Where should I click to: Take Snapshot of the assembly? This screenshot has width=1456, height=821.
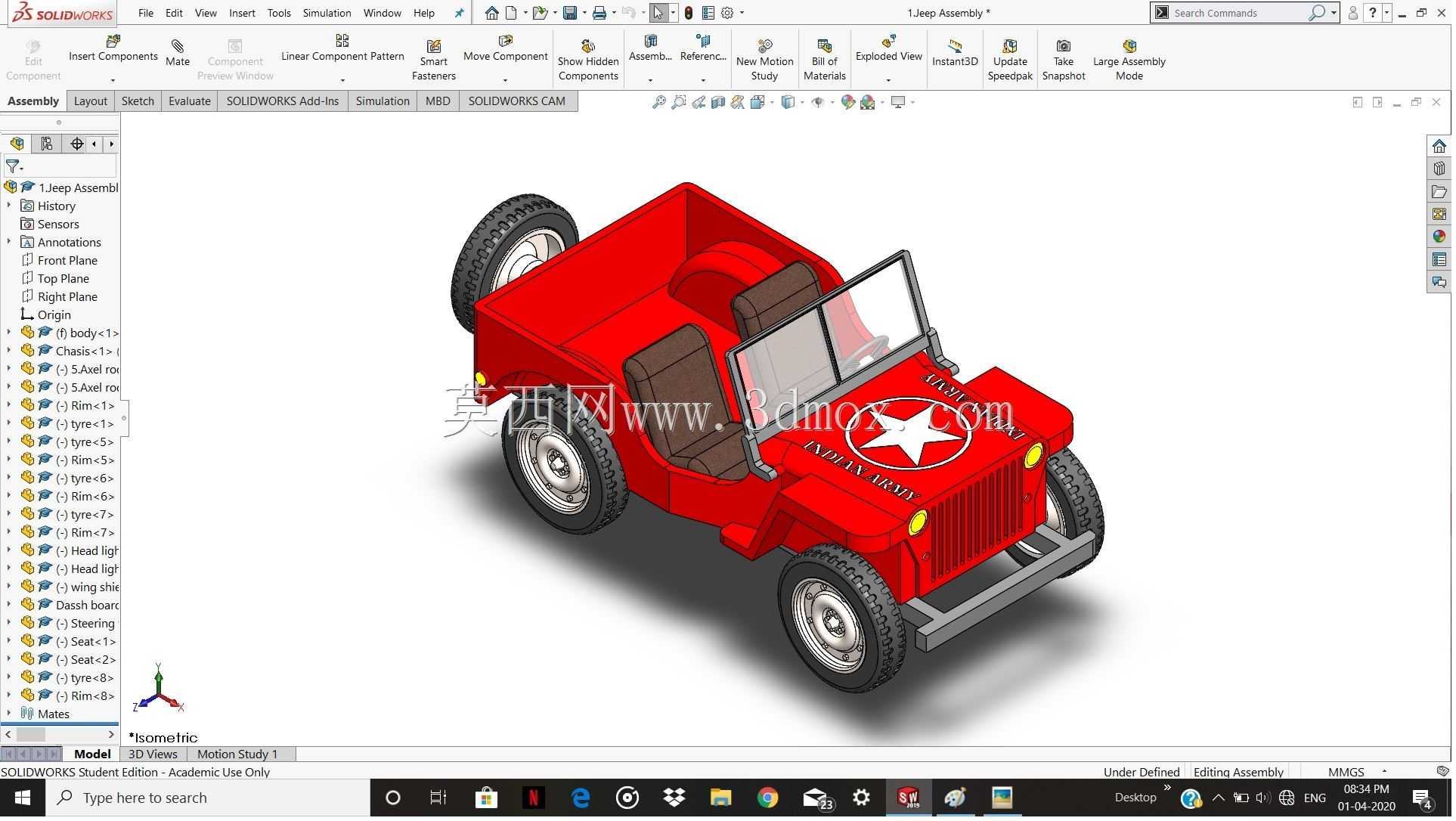(x=1064, y=60)
